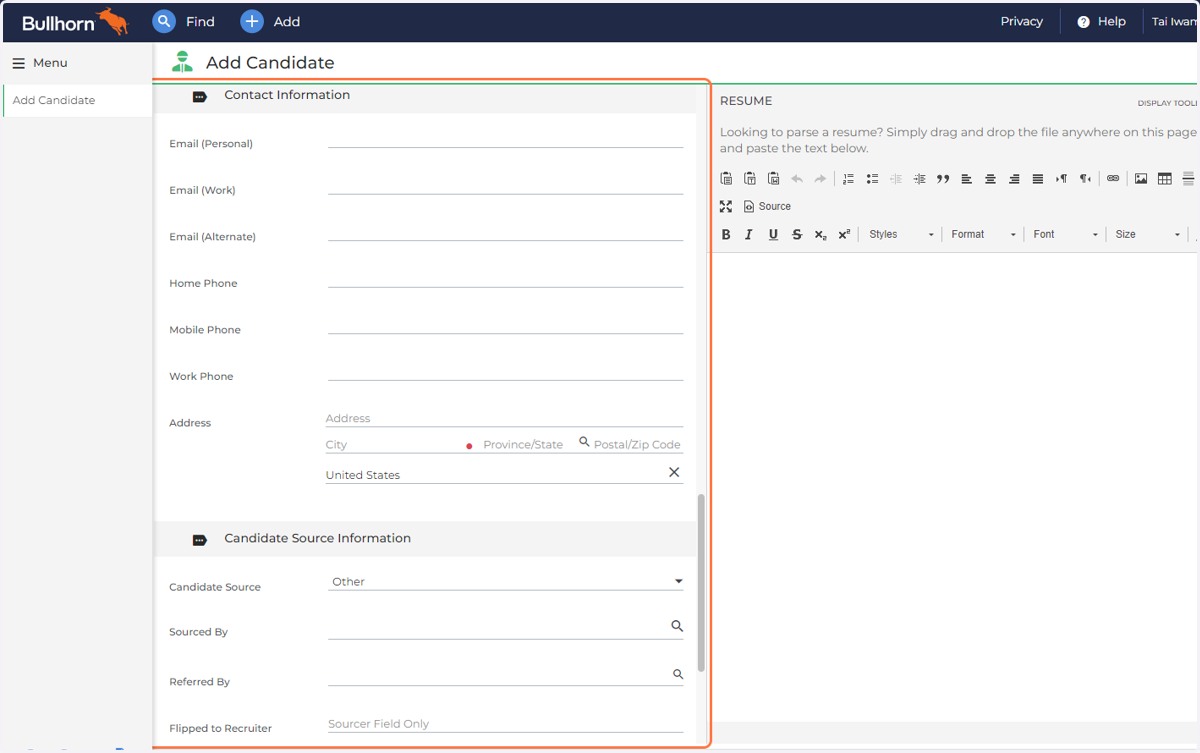The height and width of the screenshot is (753, 1200).
Task: Toggle Italic formatting
Action: pos(749,234)
